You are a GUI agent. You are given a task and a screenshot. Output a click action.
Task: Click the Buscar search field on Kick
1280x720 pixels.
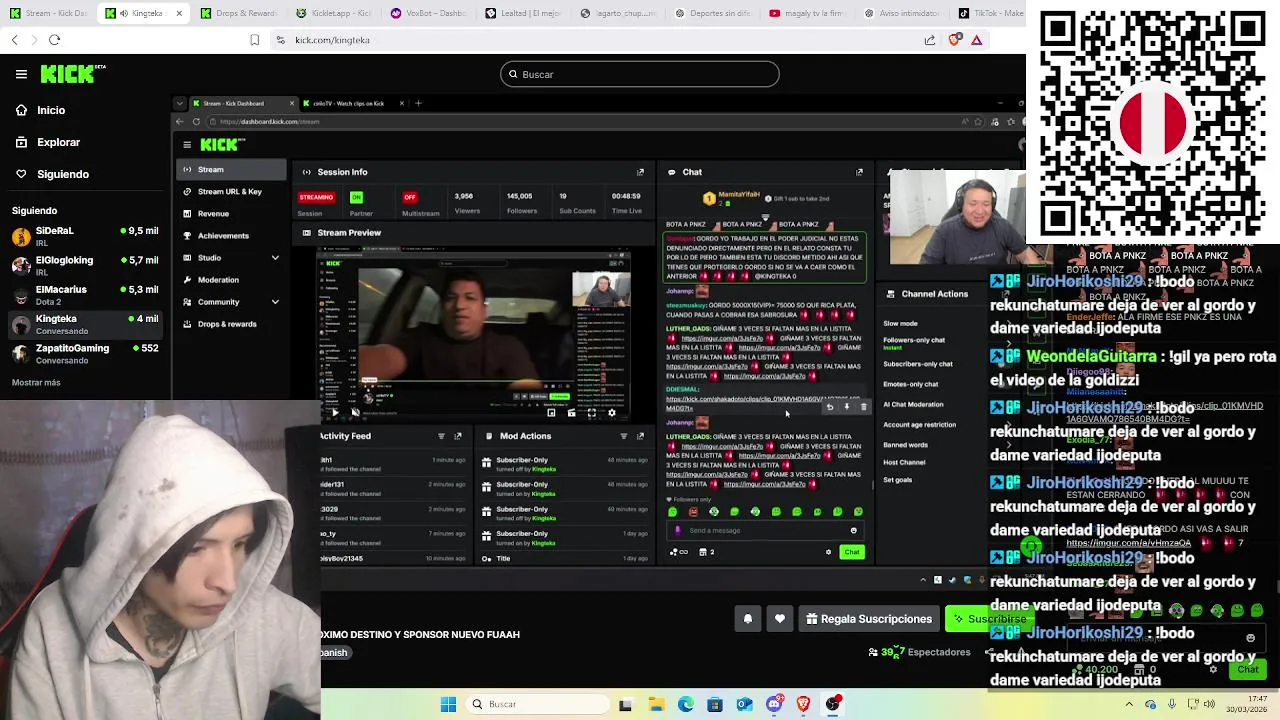(640, 74)
